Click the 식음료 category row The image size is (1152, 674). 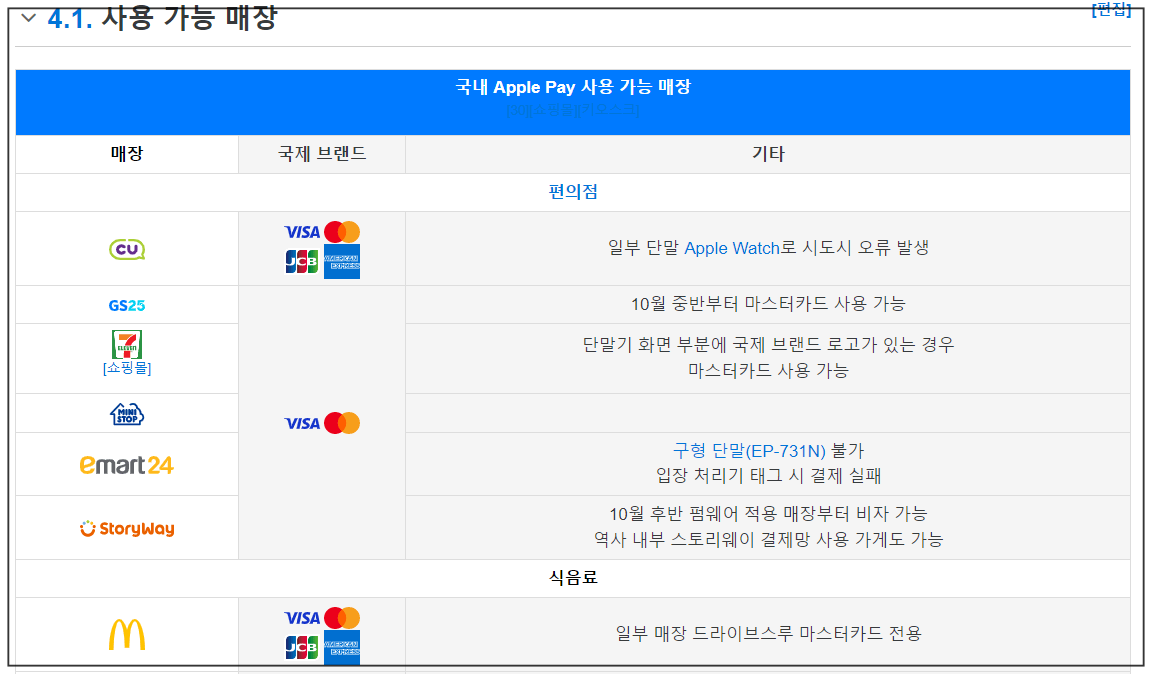click(x=573, y=578)
